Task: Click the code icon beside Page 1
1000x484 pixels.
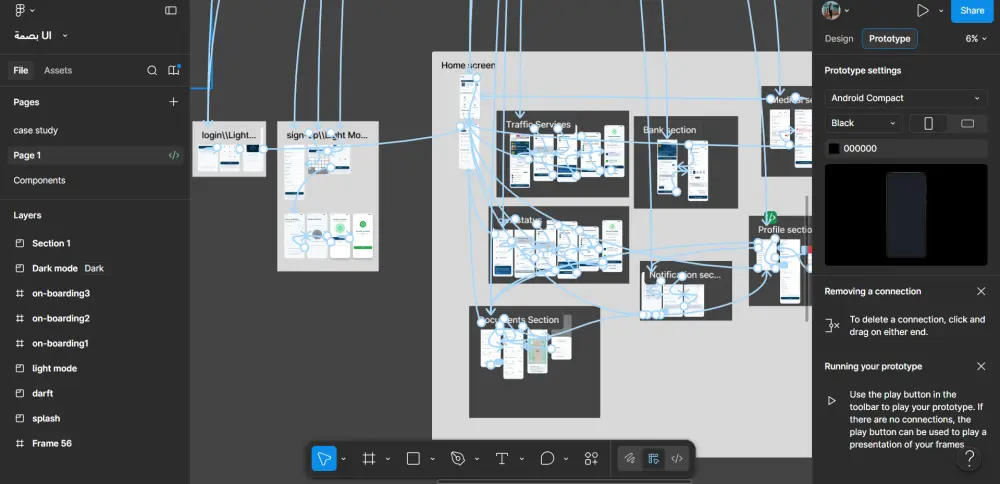Action: [173, 155]
